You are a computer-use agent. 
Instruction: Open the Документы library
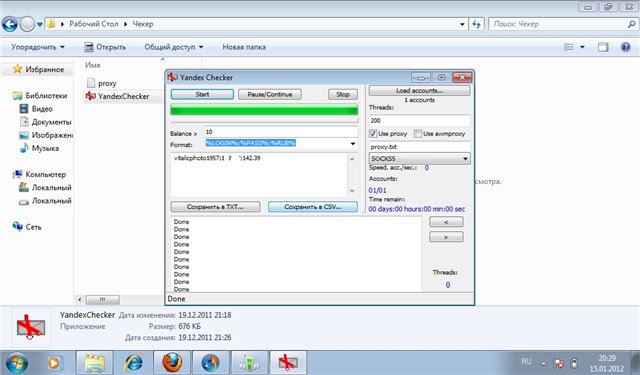point(45,122)
